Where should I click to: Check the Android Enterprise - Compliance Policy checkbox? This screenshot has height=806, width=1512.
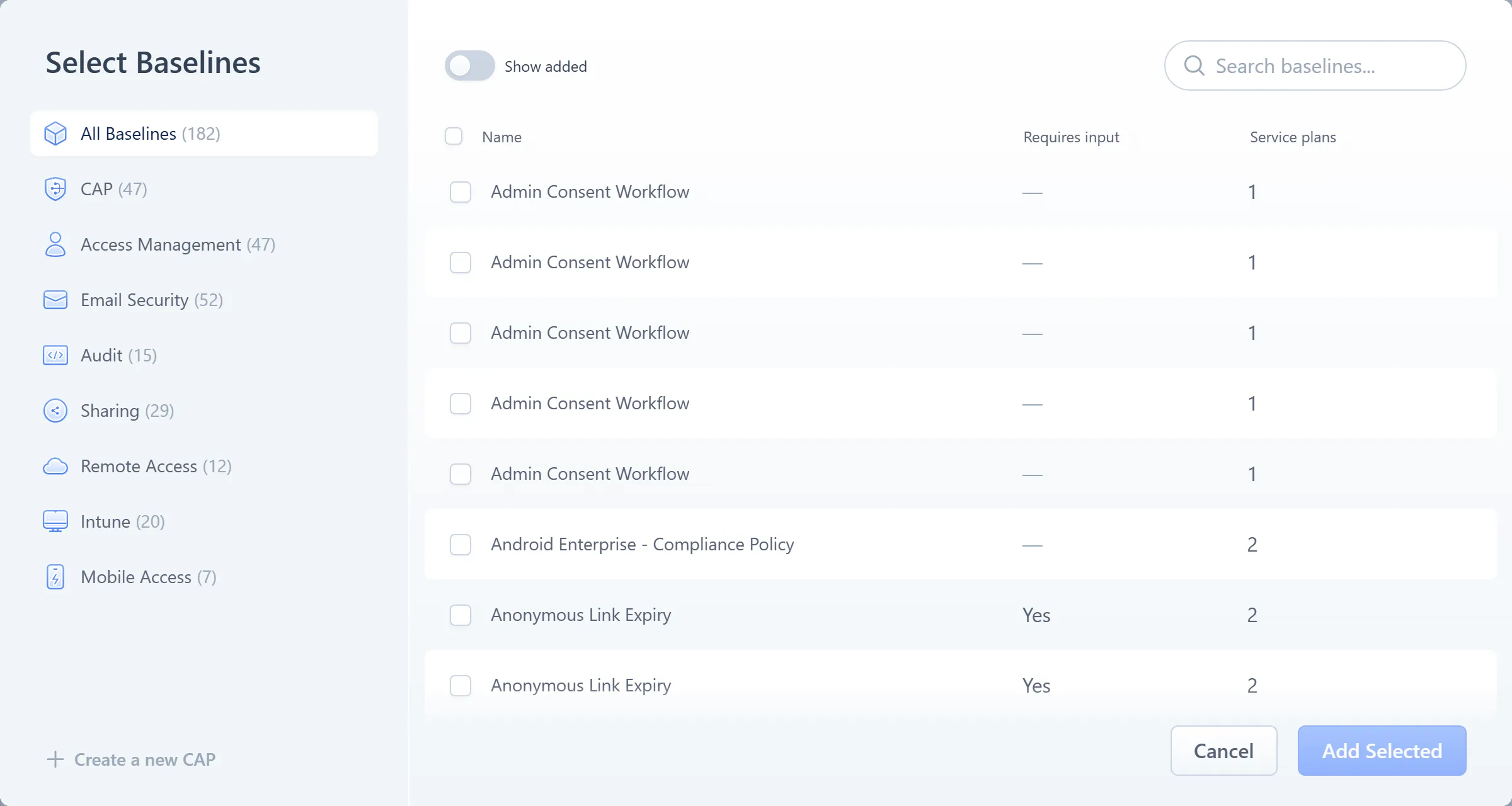point(461,545)
